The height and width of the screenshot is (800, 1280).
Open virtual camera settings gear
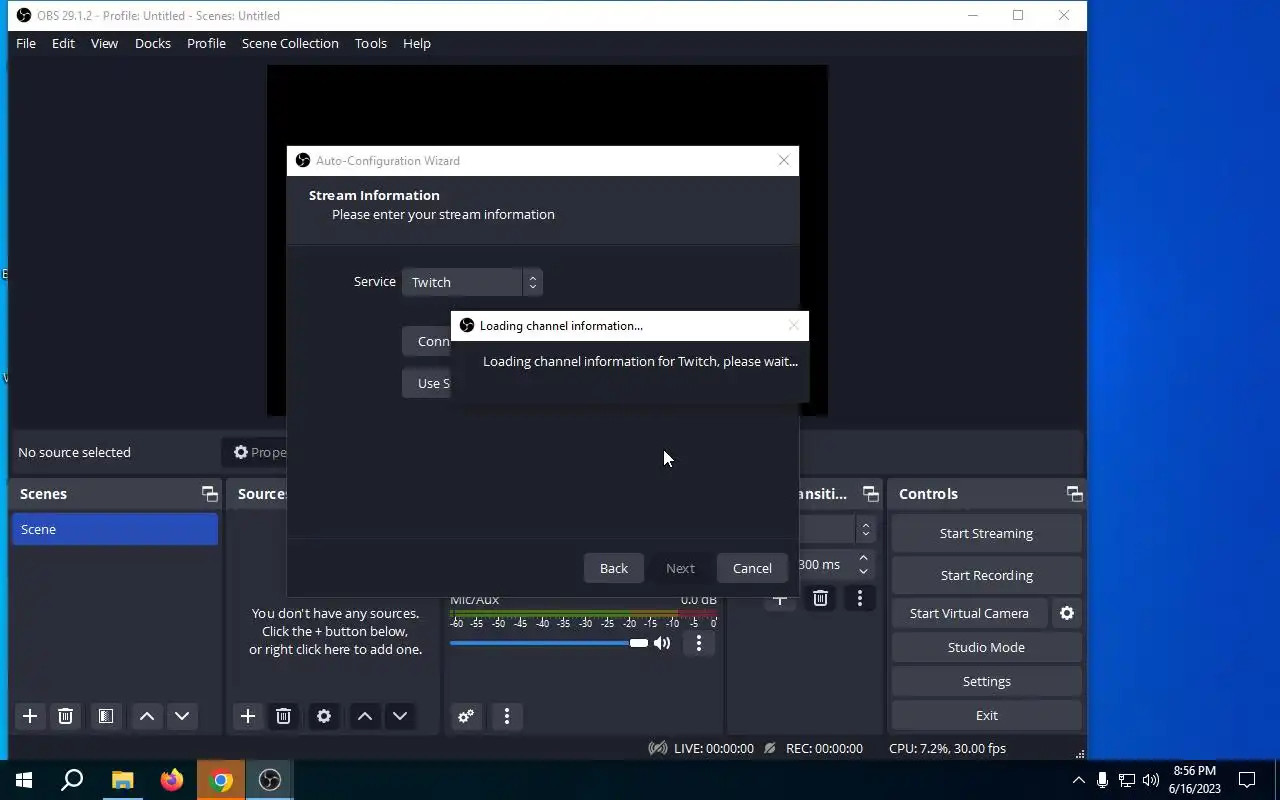click(1067, 613)
